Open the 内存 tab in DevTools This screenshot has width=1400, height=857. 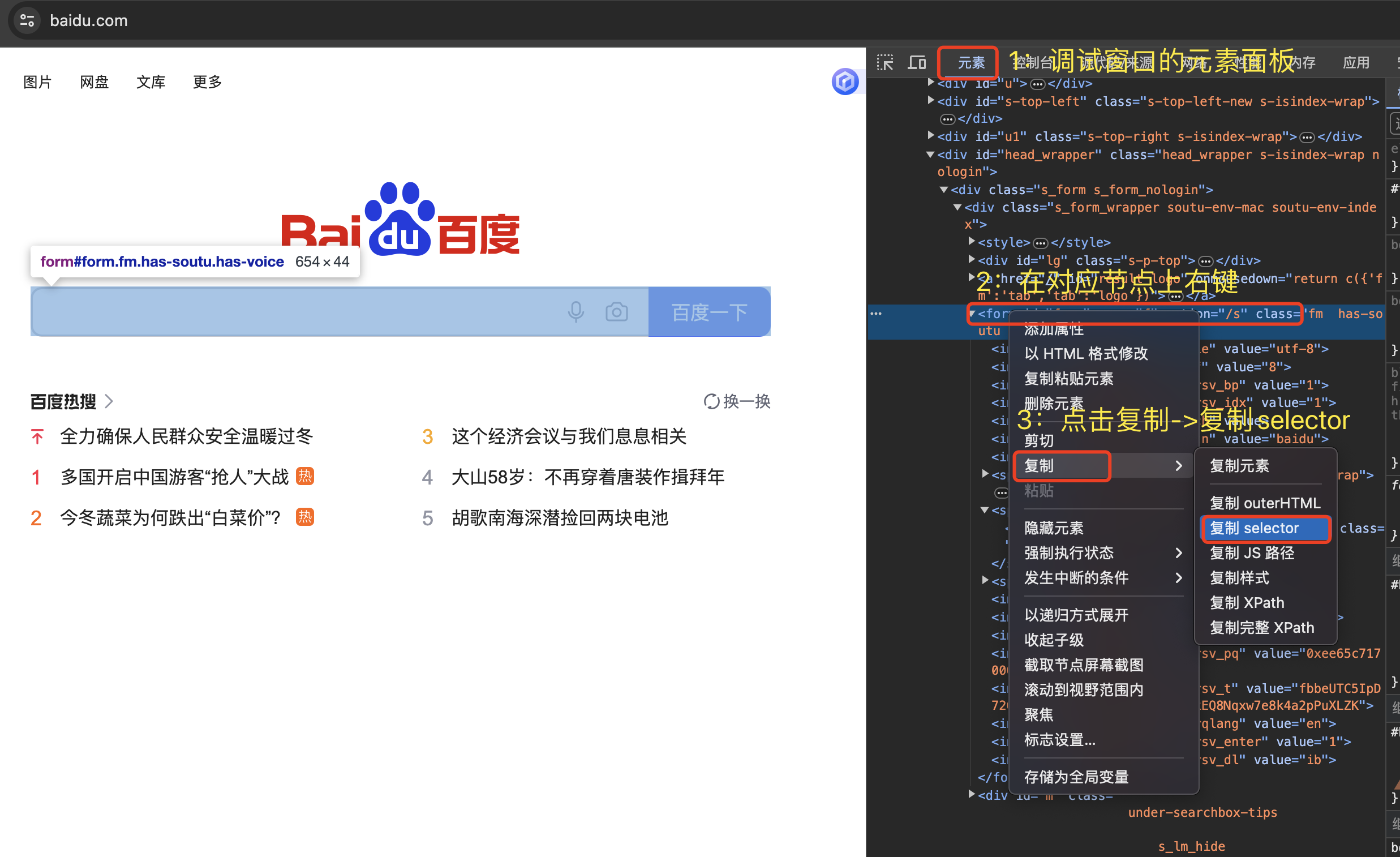click(x=1301, y=62)
